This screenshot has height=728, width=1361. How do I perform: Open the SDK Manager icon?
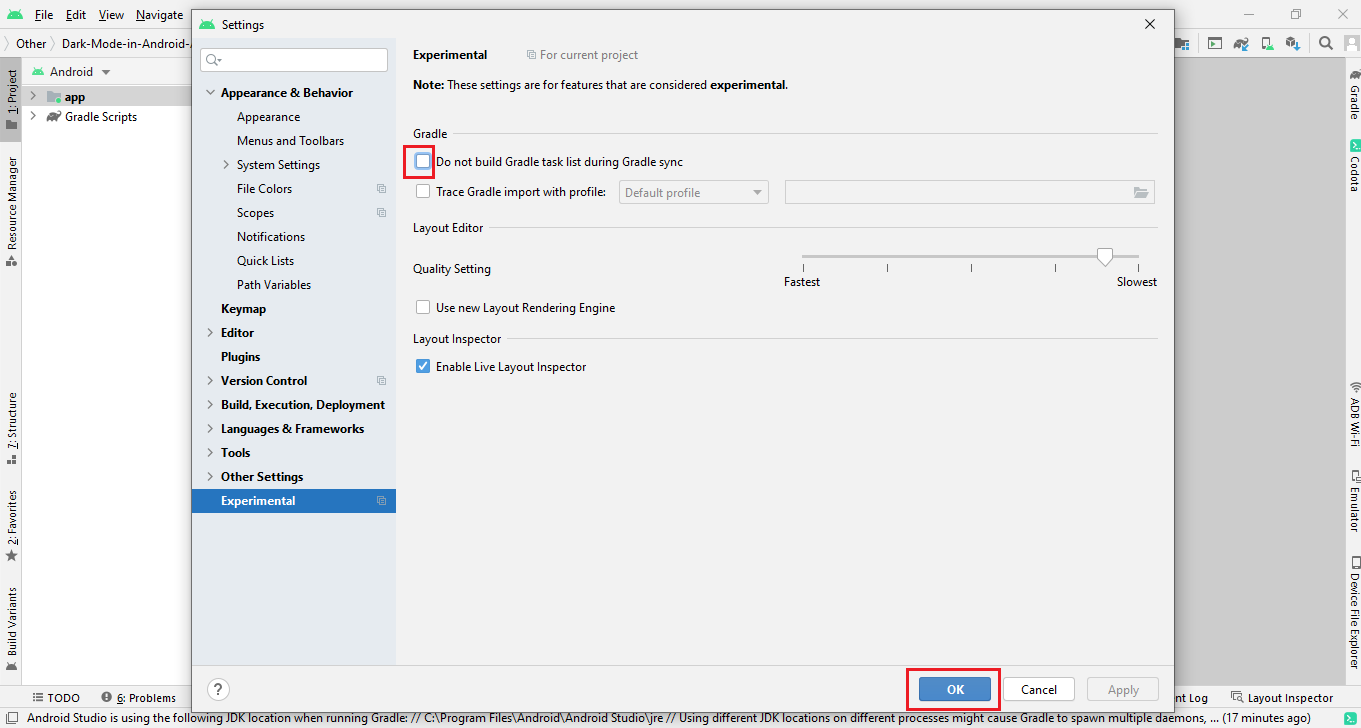click(x=1293, y=43)
